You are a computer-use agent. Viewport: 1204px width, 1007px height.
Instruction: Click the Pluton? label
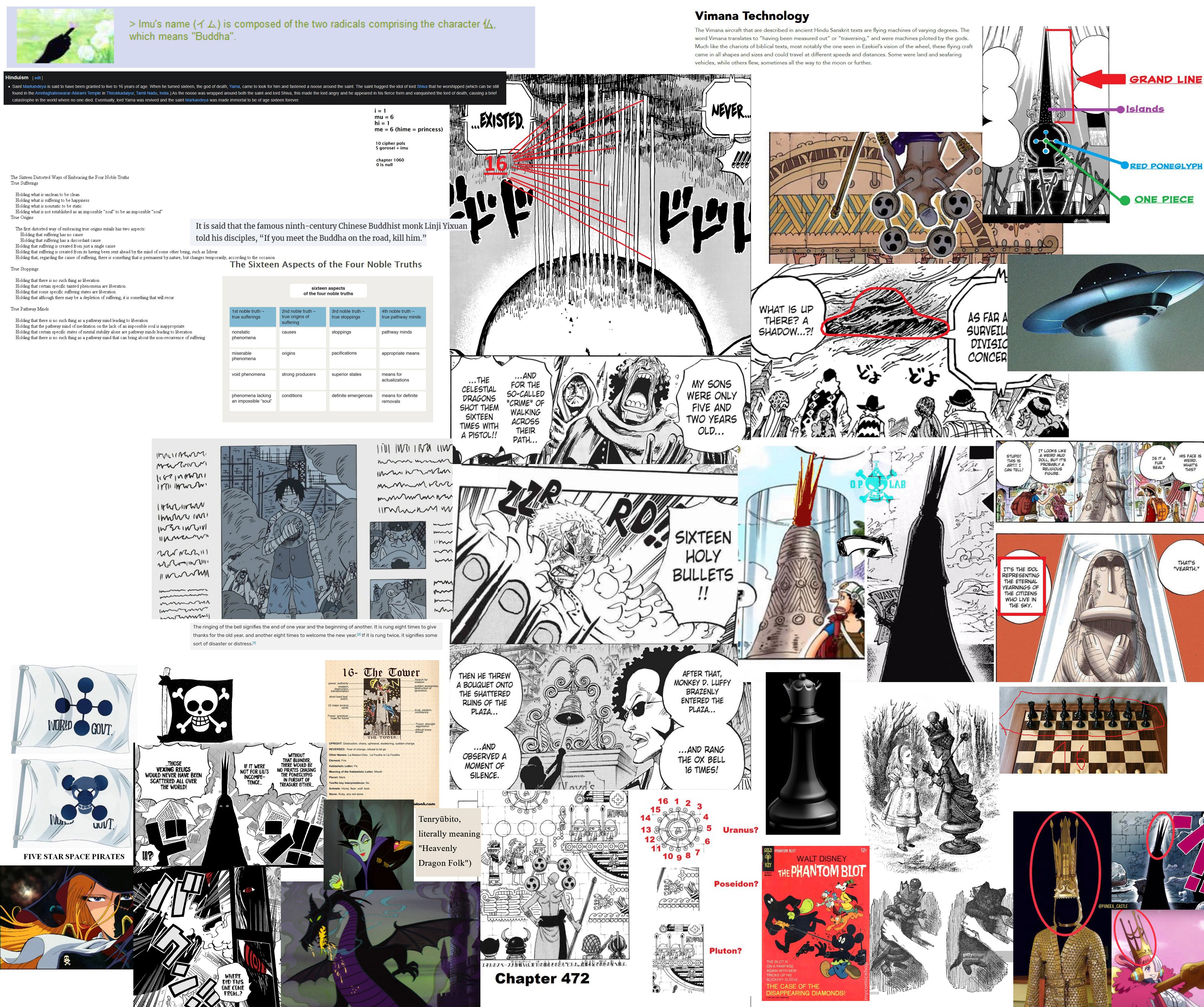pos(725,950)
